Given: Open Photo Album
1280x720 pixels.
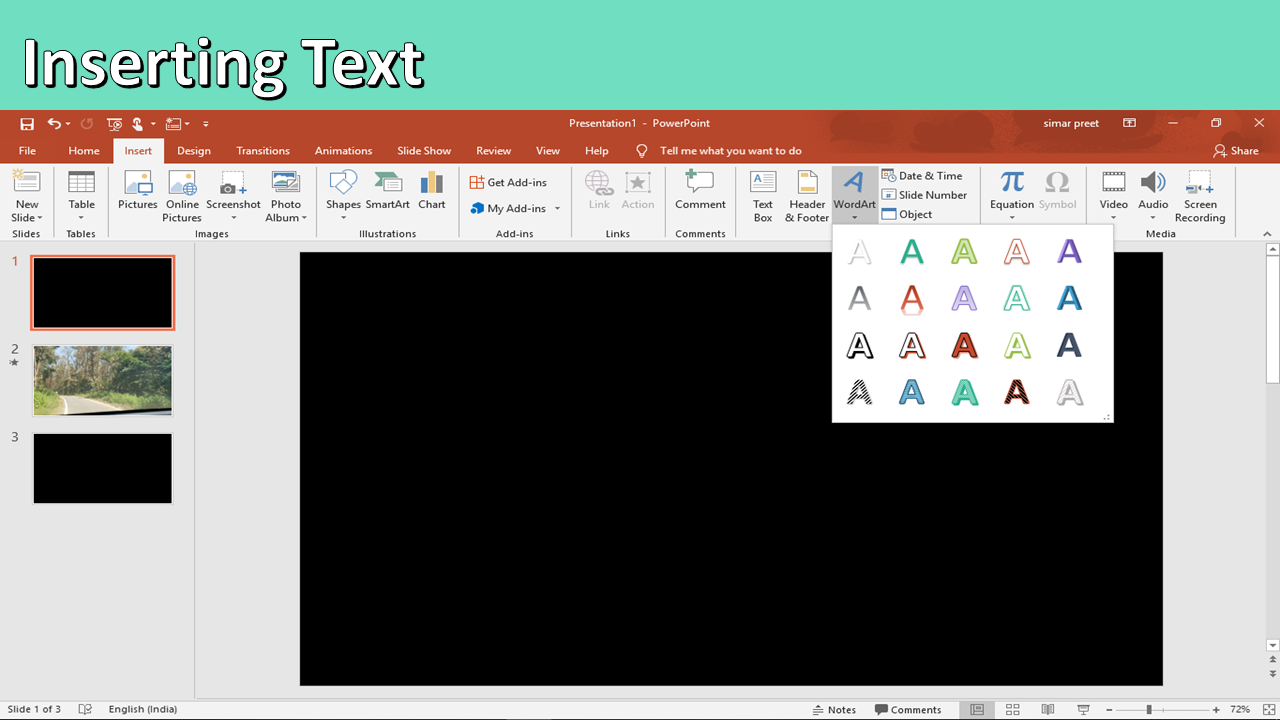Looking at the screenshot, I should tap(286, 196).
